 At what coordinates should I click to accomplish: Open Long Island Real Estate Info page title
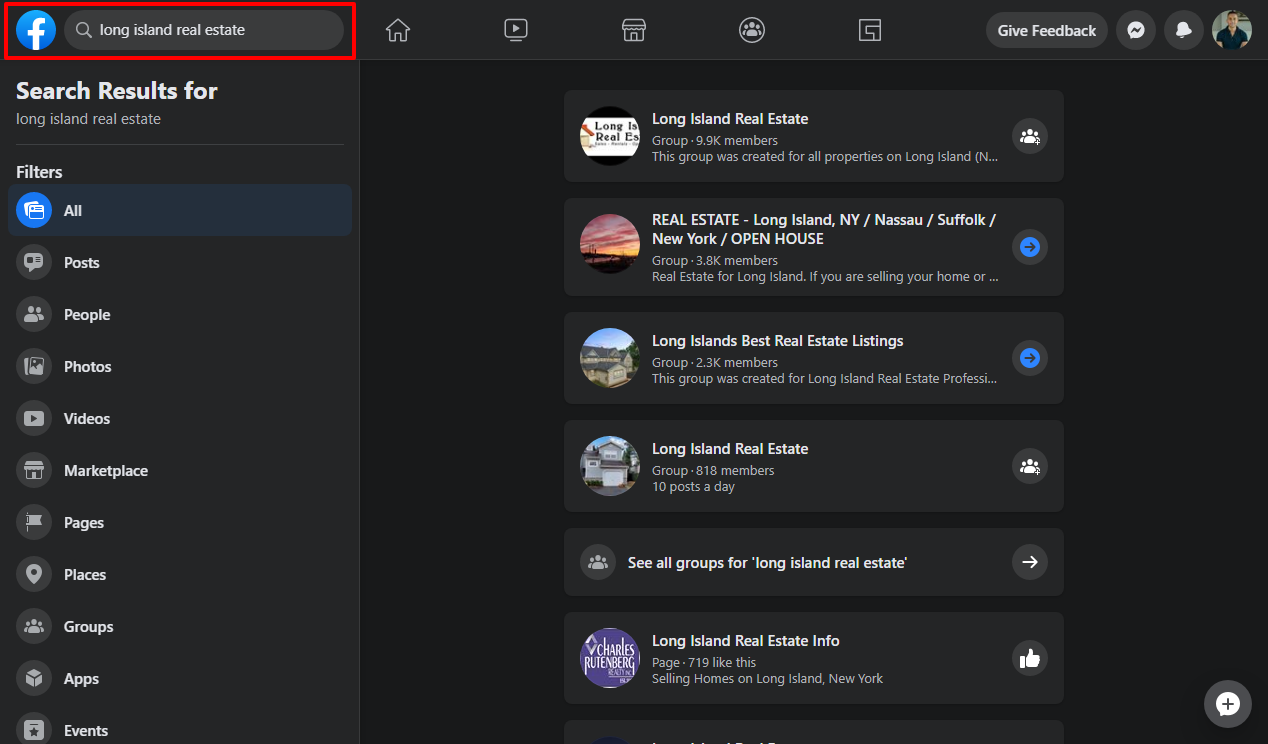pyautogui.click(x=746, y=641)
